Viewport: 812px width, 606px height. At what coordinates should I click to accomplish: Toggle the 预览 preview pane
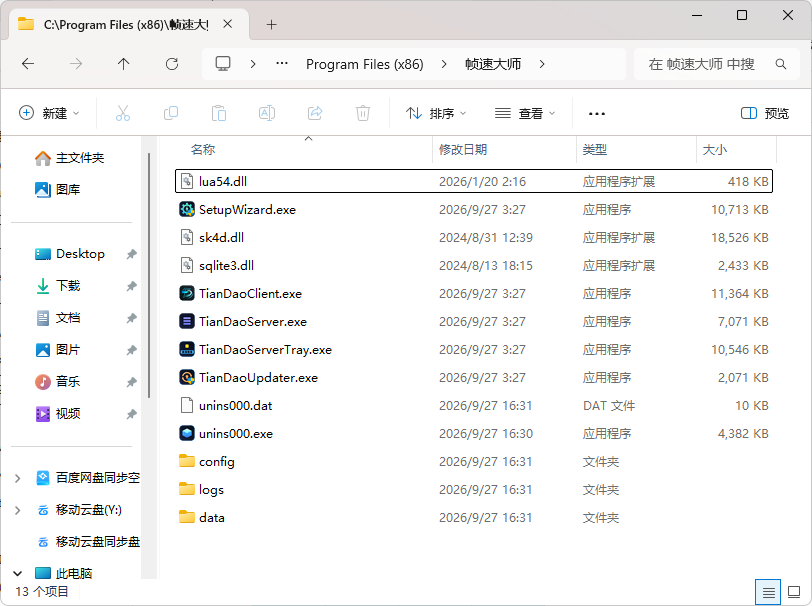[x=765, y=113]
